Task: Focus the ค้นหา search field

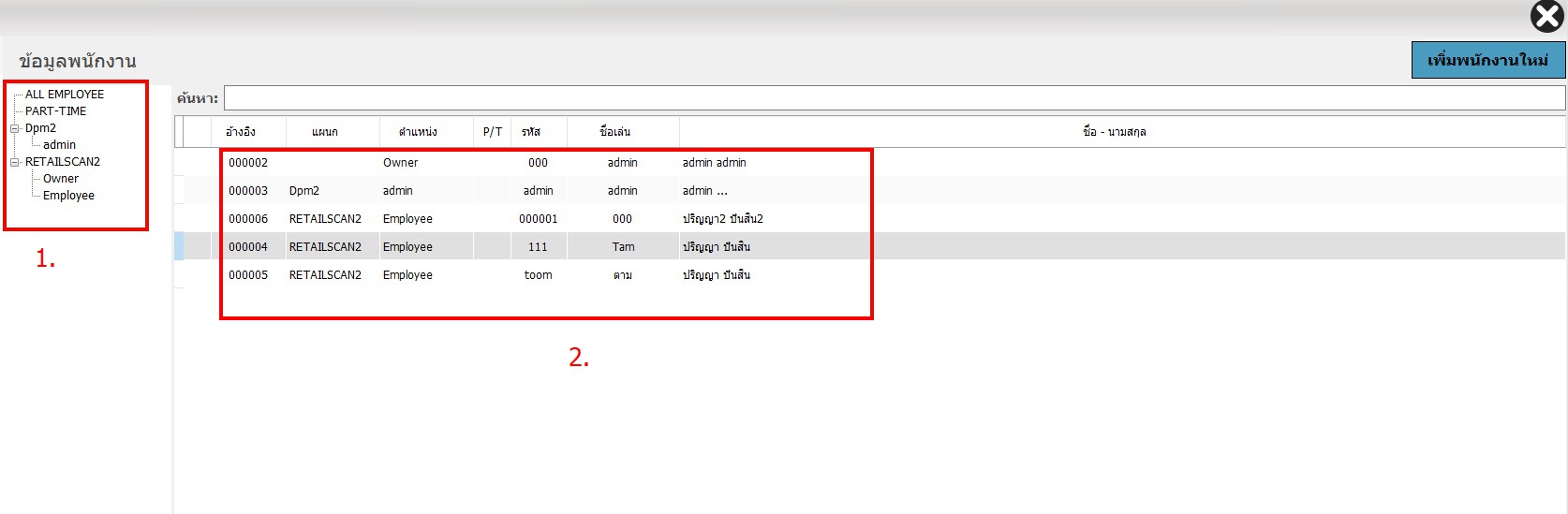Action: click(x=895, y=98)
